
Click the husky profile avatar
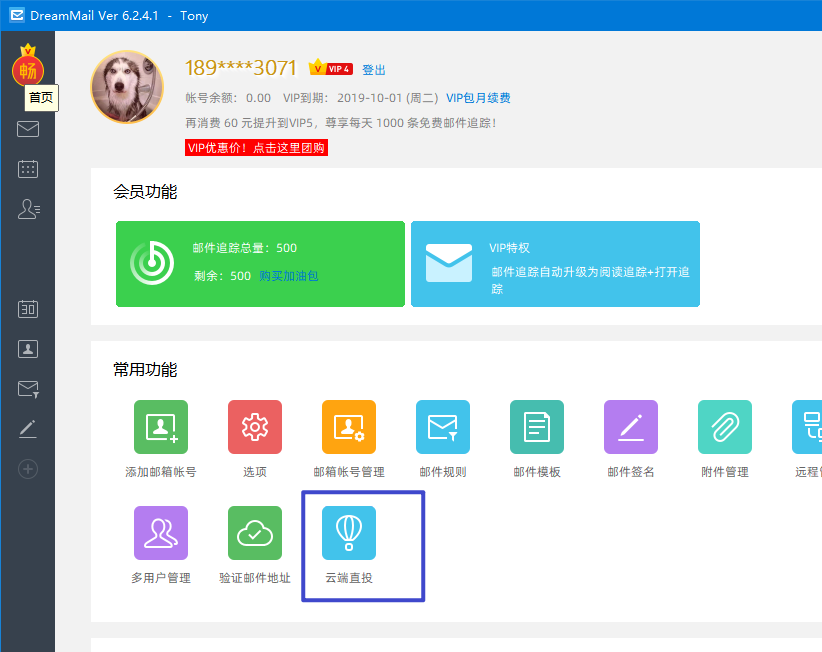click(x=127, y=87)
